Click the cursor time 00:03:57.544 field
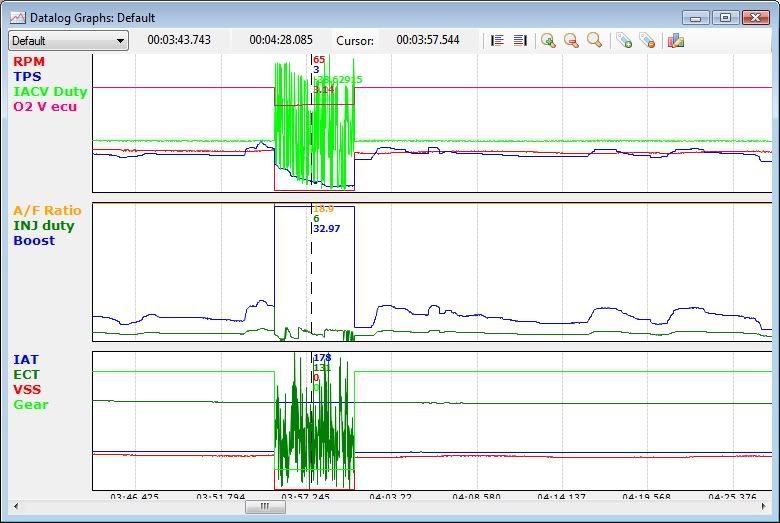780x523 pixels. 428,40
